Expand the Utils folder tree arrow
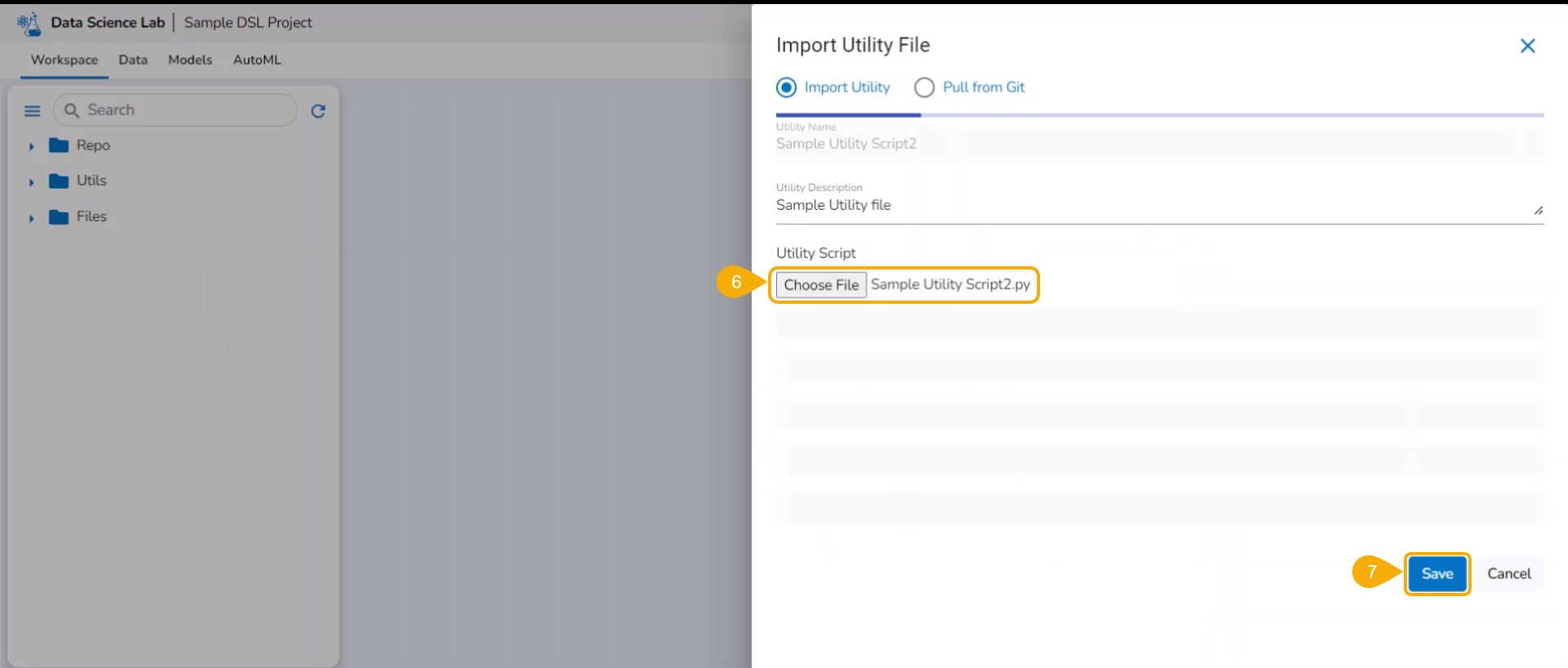1568x668 pixels. [32, 182]
